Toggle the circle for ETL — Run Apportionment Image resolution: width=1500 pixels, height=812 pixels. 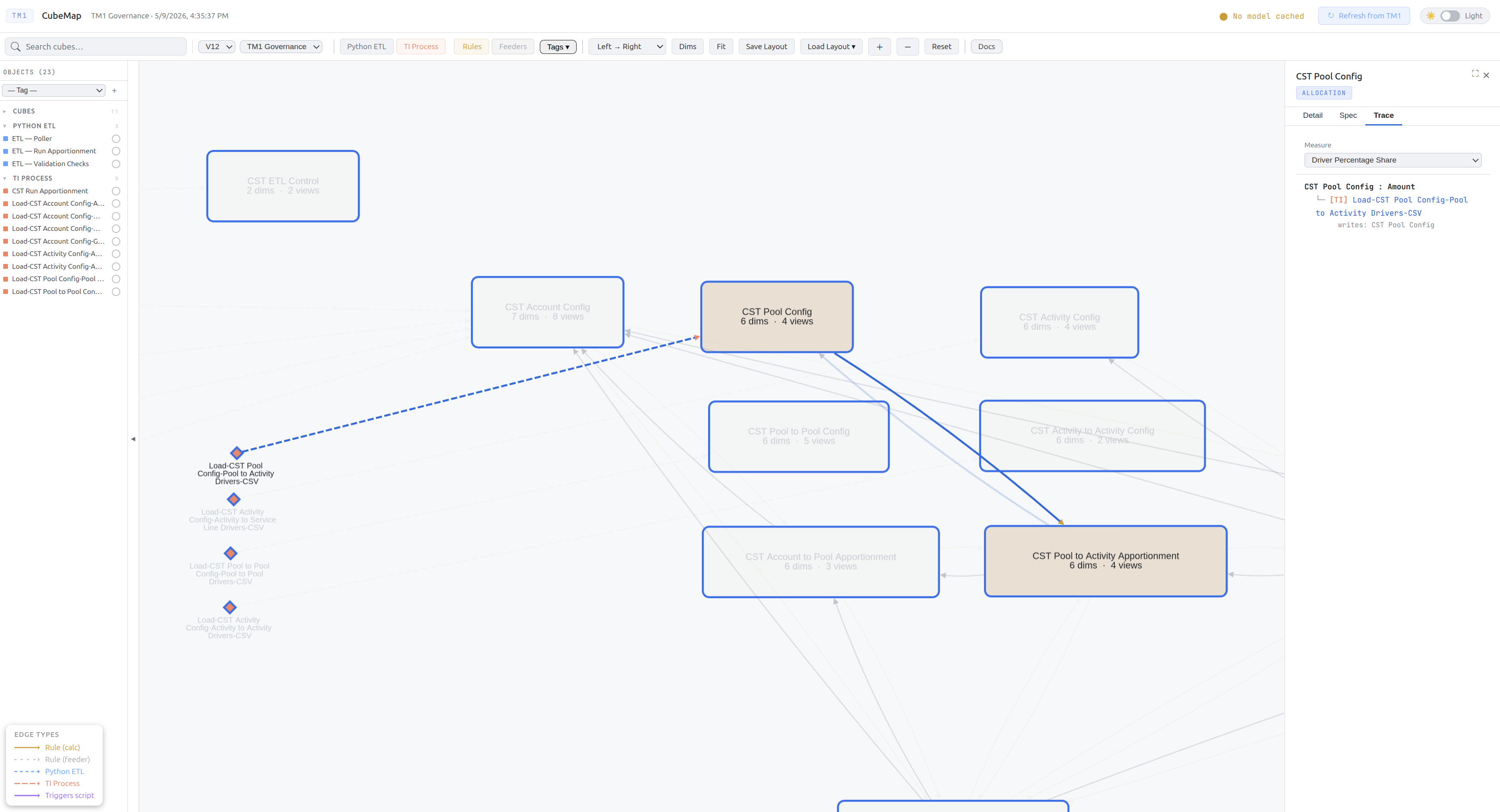click(x=116, y=151)
